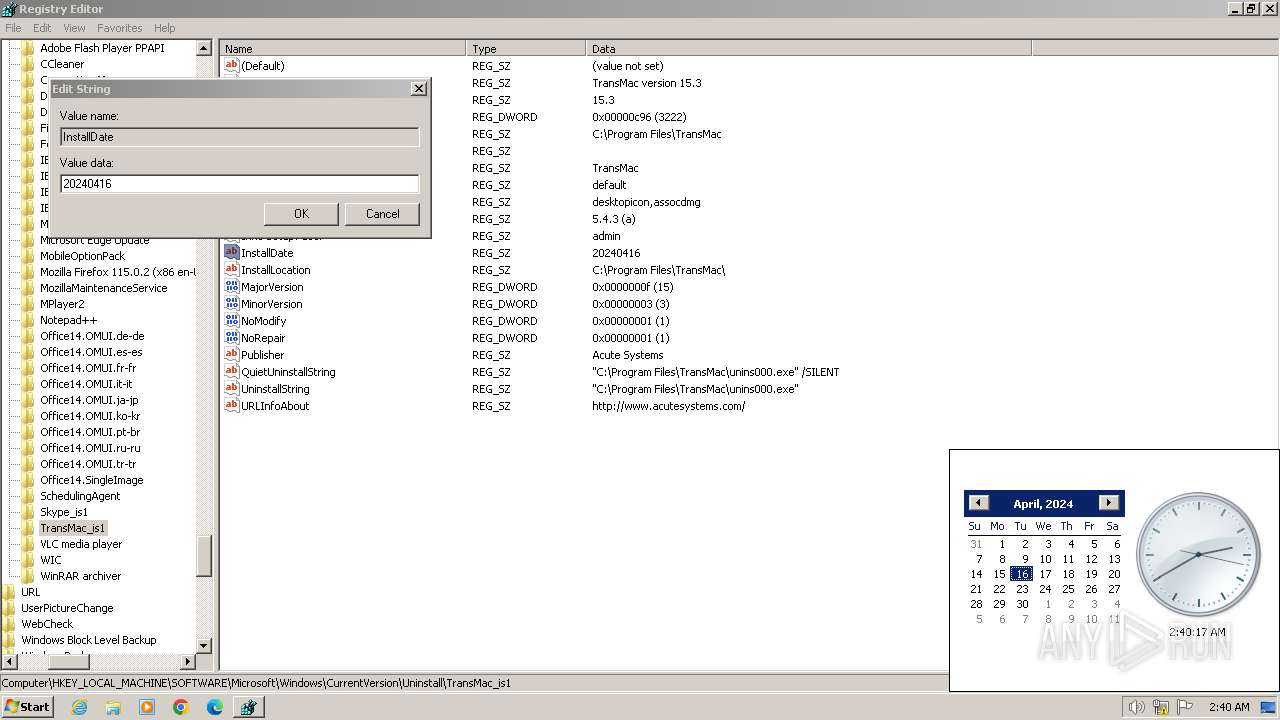Select the UserPictureChange key
This screenshot has width=1280, height=720.
[x=67, y=608]
